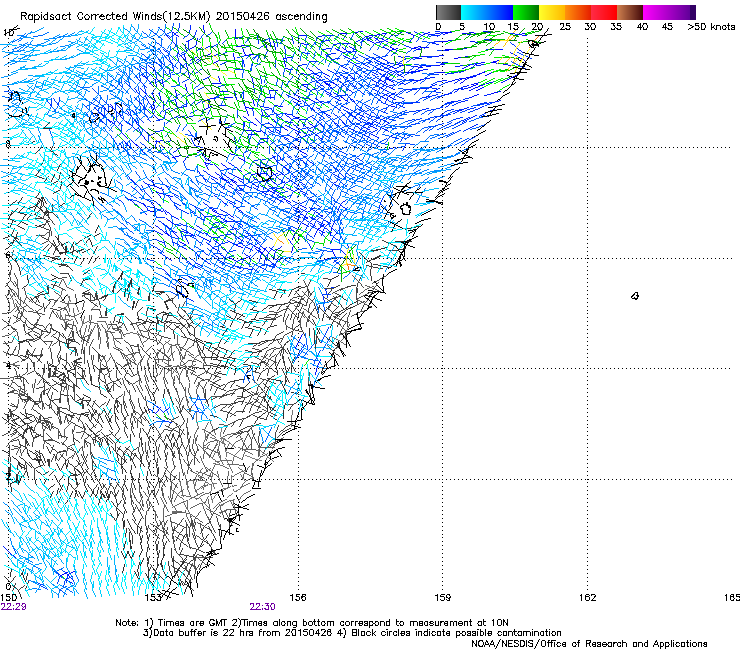Click the dark purple >50 knots legend color
740x650 pixels.
693,12
